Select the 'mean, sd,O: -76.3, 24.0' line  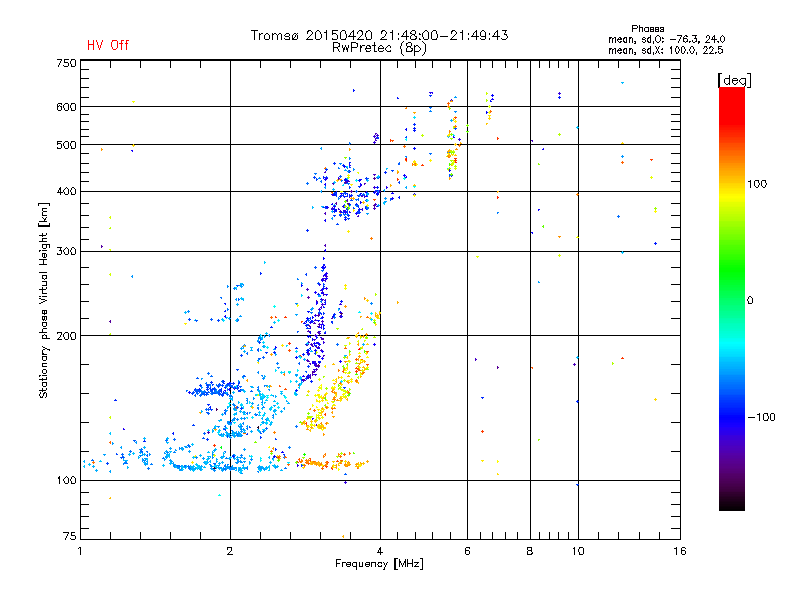coord(666,39)
